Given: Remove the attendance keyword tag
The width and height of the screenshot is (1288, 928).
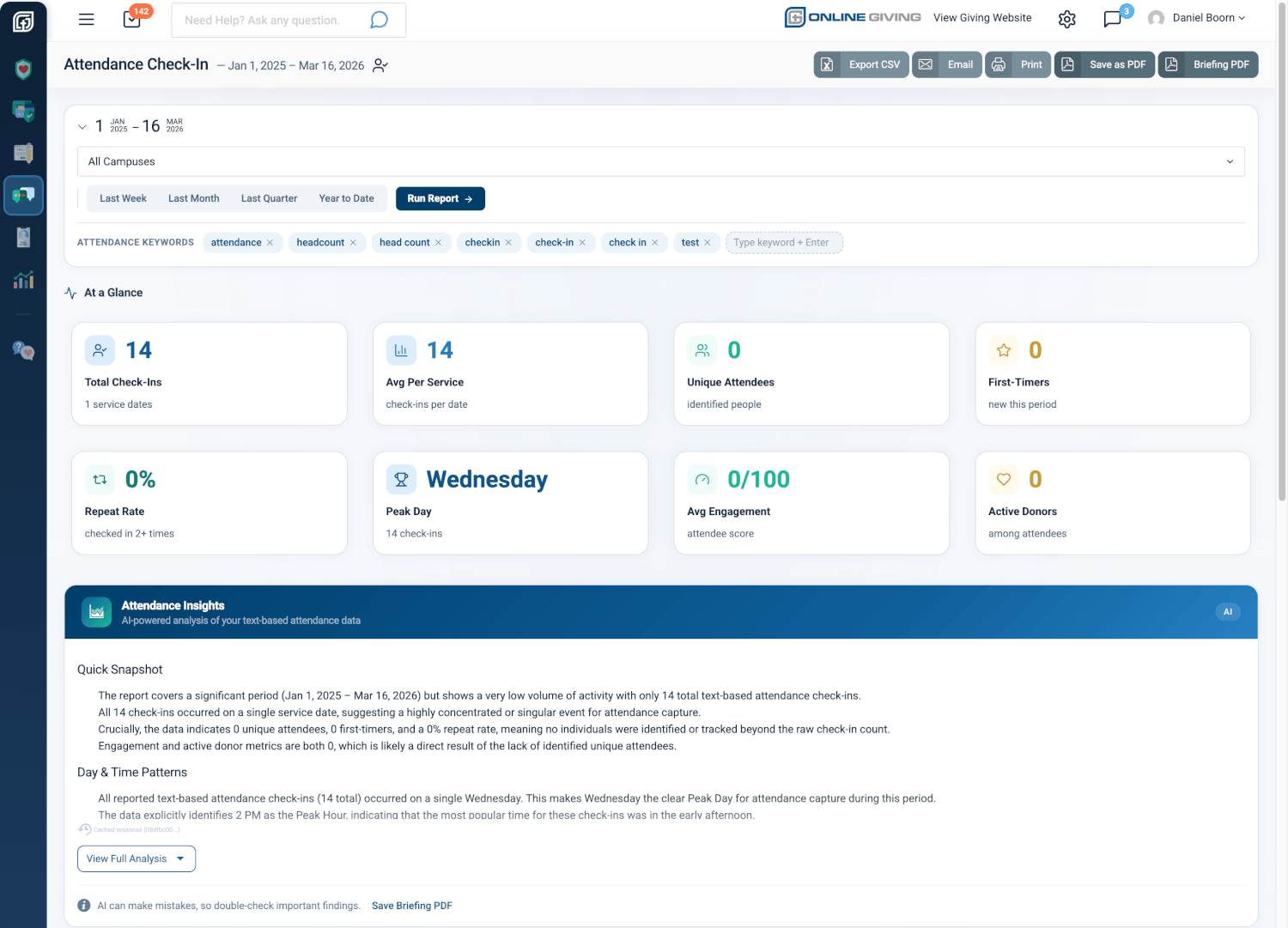Looking at the screenshot, I should coord(270,243).
